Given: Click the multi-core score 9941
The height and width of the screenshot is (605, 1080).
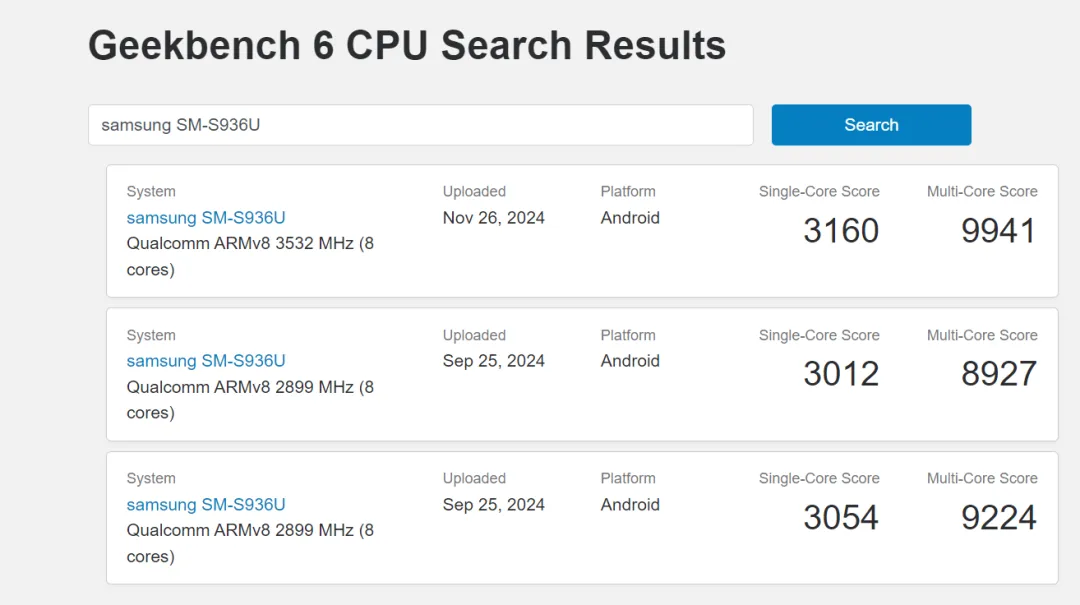Looking at the screenshot, I should click(x=999, y=230).
